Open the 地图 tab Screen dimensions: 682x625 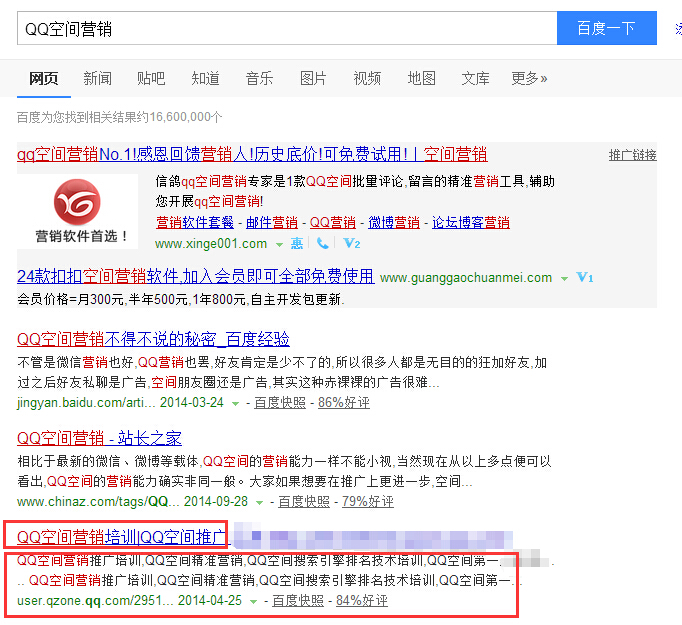421,79
